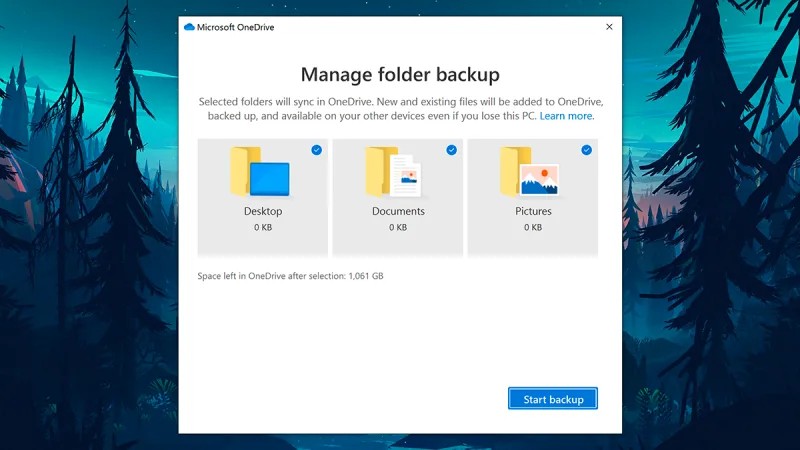This screenshot has height=450, width=800.
Task: Select the Pictures folder icon
Action: [529, 171]
